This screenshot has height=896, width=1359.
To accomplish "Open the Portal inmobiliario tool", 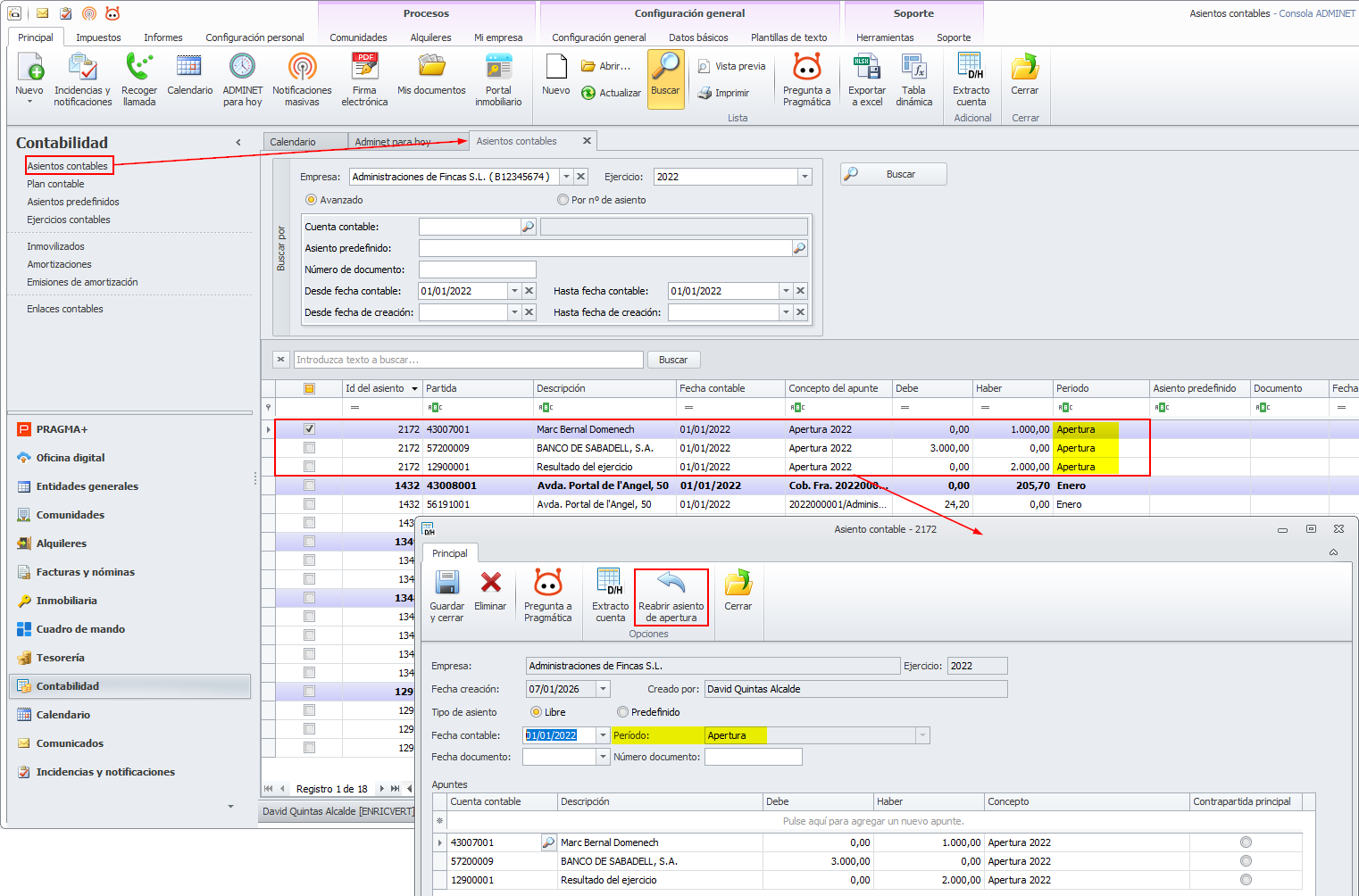I will coord(498,68).
